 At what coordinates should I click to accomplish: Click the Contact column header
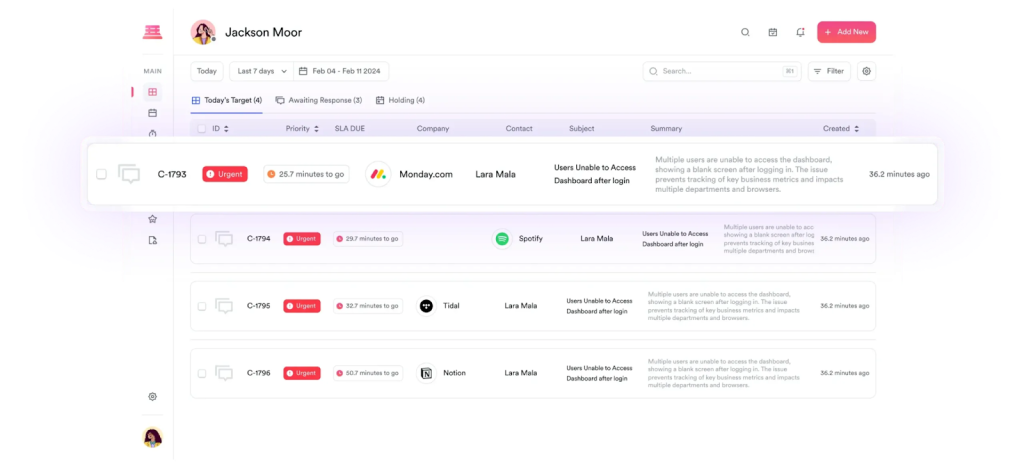(519, 129)
